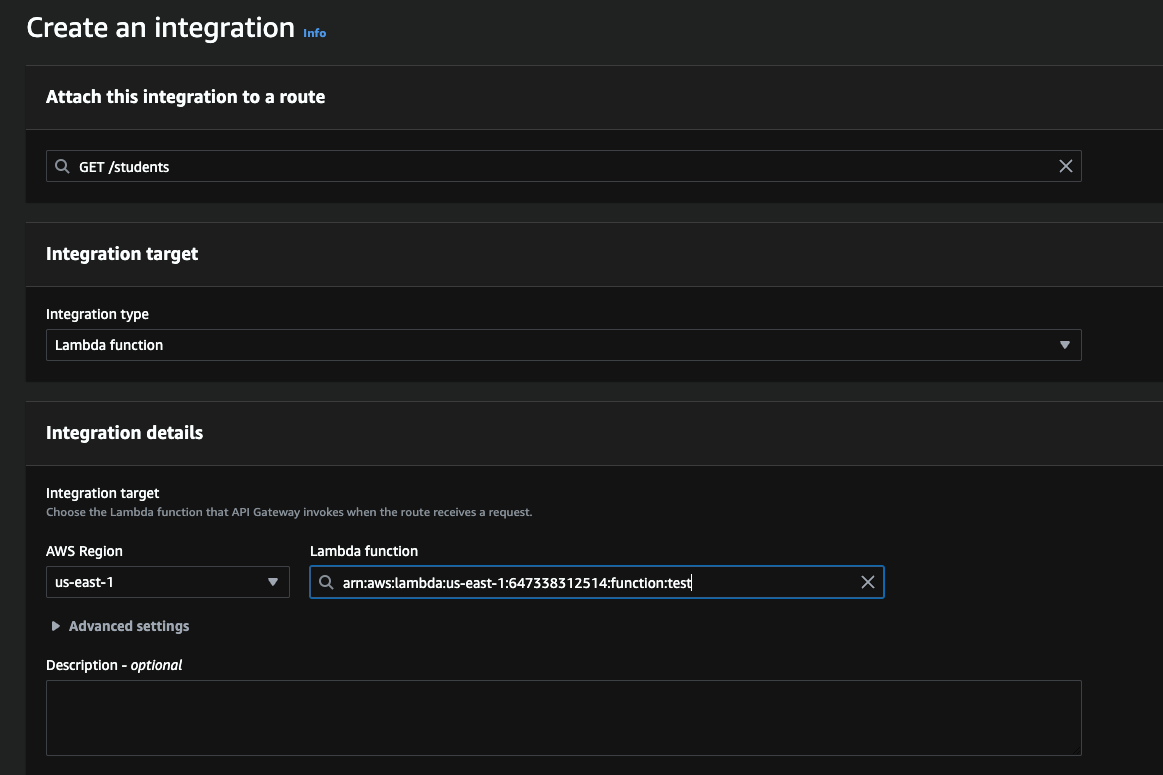Image resolution: width=1163 pixels, height=775 pixels.
Task: Click the Lambda function ARN input field
Action: point(596,582)
